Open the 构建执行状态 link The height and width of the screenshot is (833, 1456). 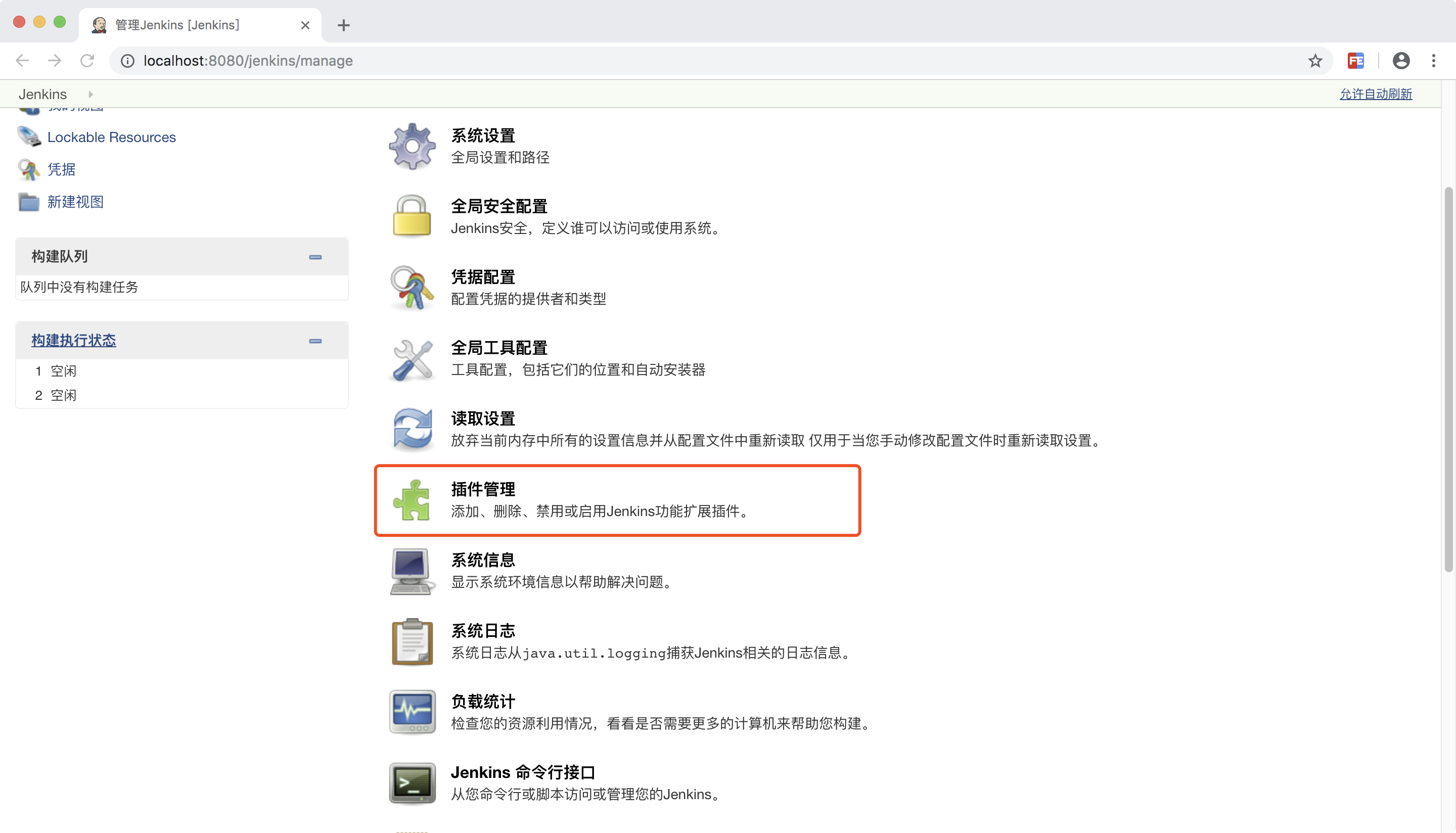pos(74,340)
